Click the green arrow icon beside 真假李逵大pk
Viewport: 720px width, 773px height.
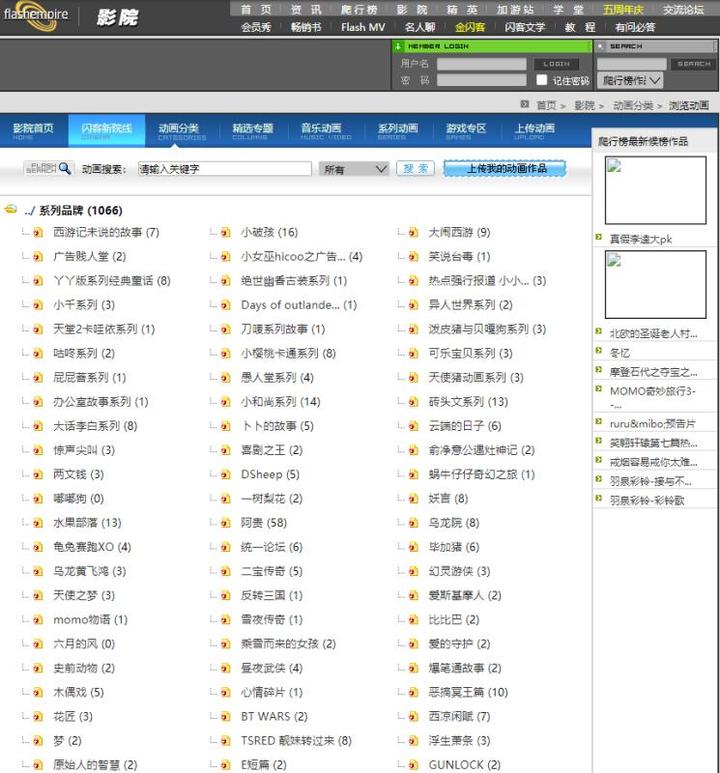point(601,239)
